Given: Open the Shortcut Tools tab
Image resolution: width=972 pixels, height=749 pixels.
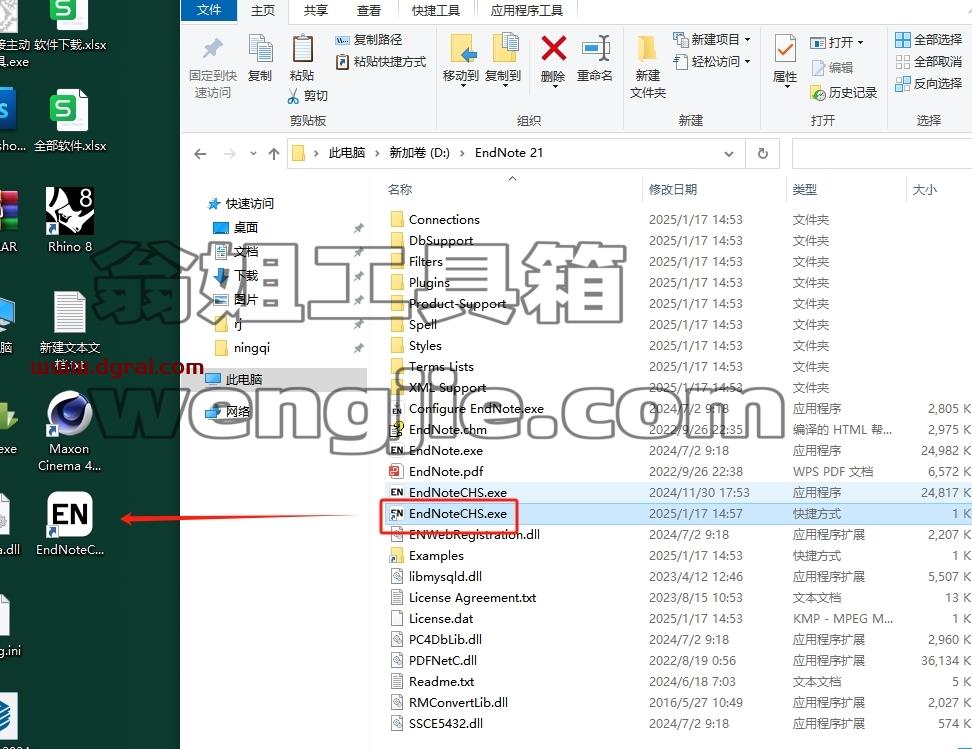Looking at the screenshot, I should coord(436,10).
